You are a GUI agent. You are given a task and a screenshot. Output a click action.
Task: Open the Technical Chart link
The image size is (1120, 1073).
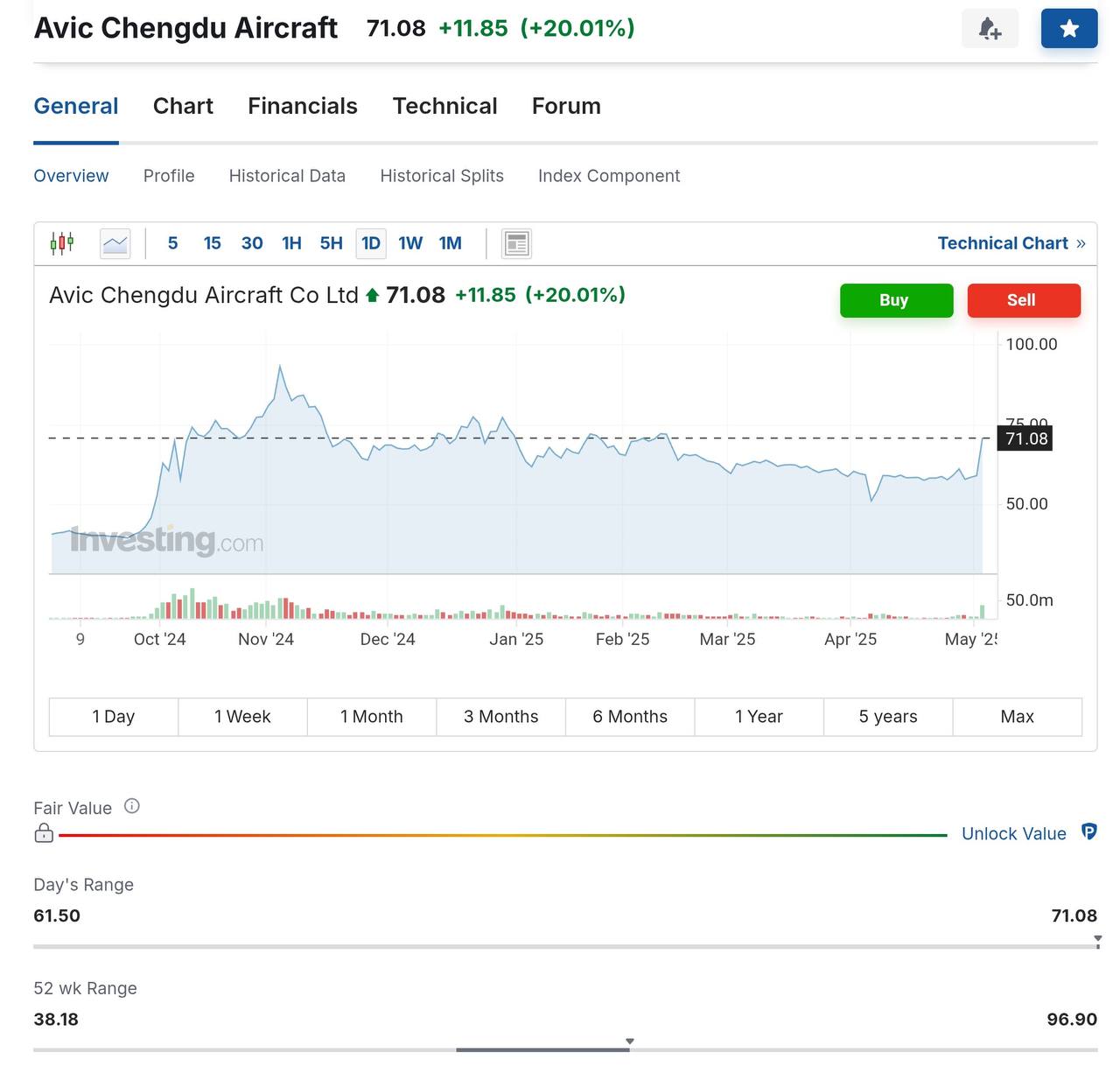tap(1011, 243)
